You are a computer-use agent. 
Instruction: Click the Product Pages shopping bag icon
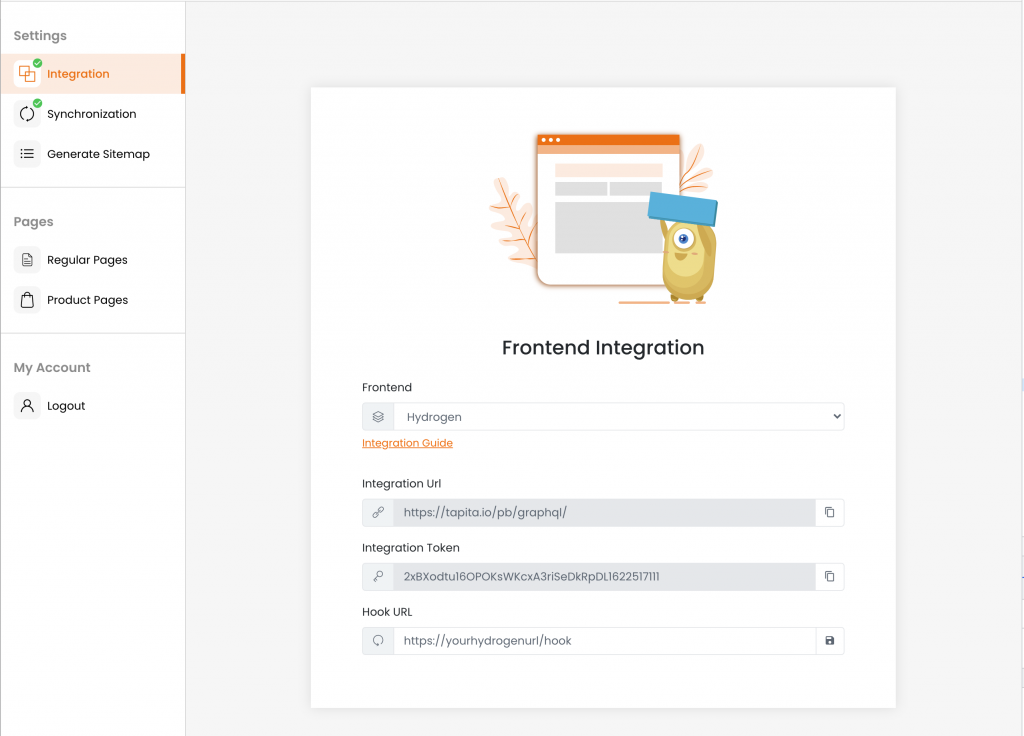pos(27,300)
